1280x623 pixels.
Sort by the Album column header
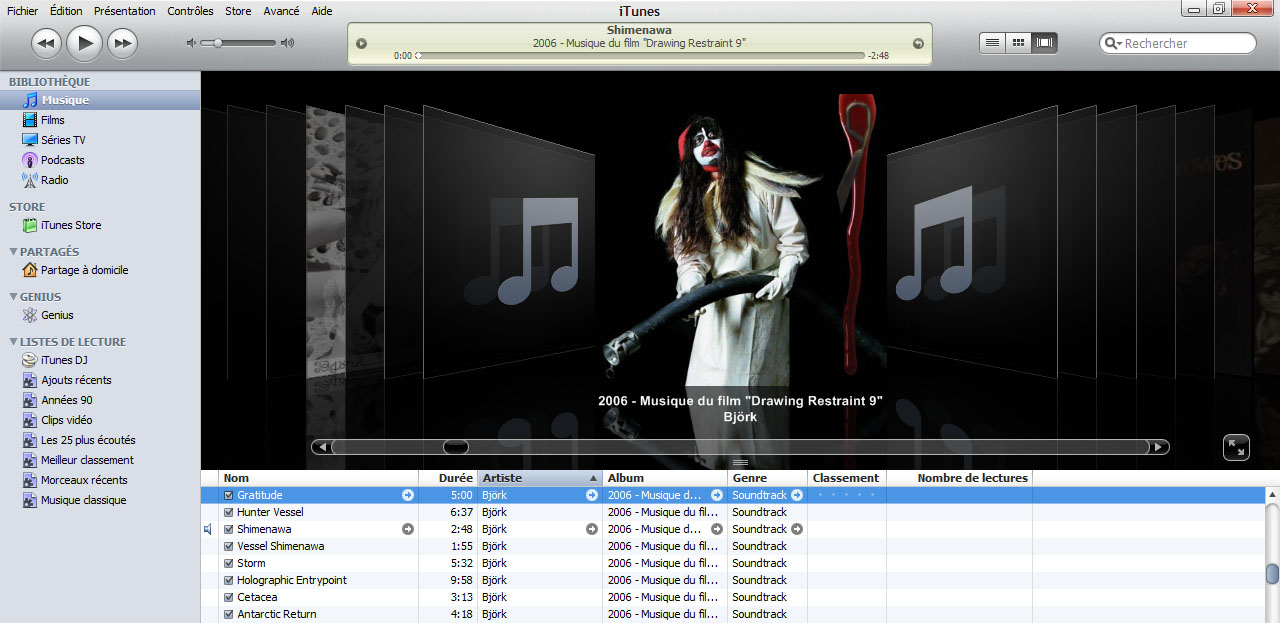[665, 478]
